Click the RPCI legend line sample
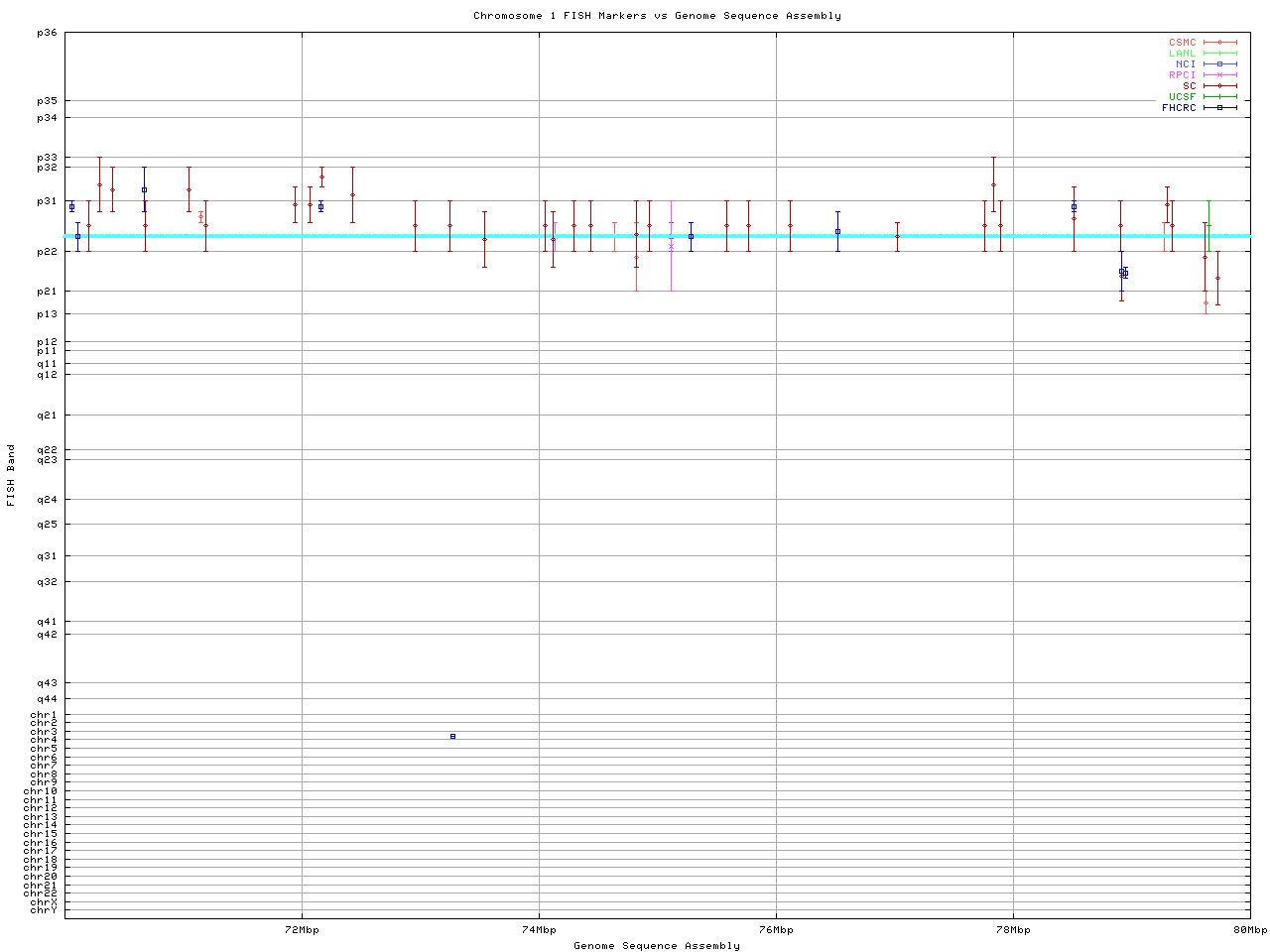 (x=1219, y=75)
